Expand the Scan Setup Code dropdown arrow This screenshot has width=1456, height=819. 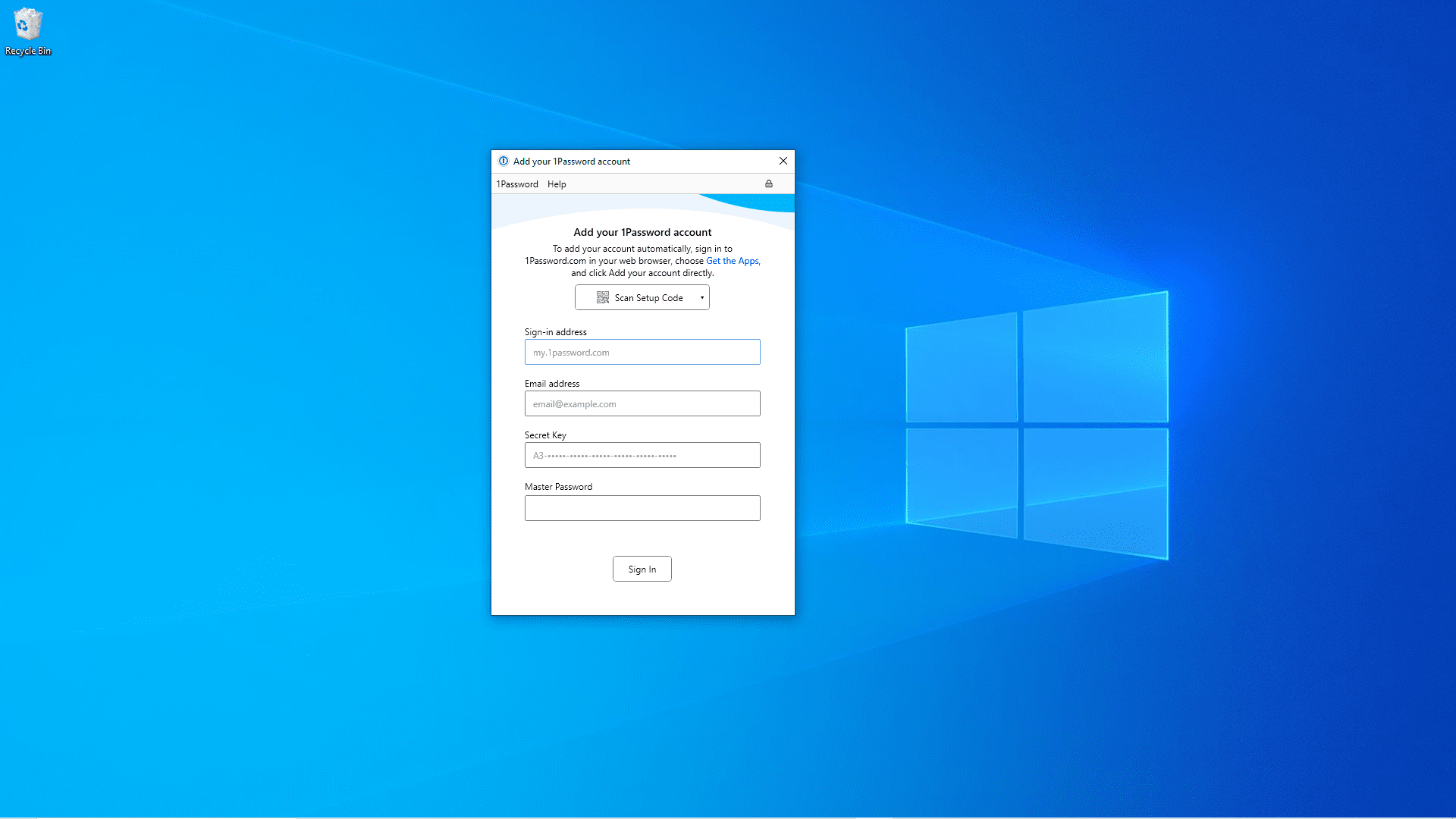(702, 297)
